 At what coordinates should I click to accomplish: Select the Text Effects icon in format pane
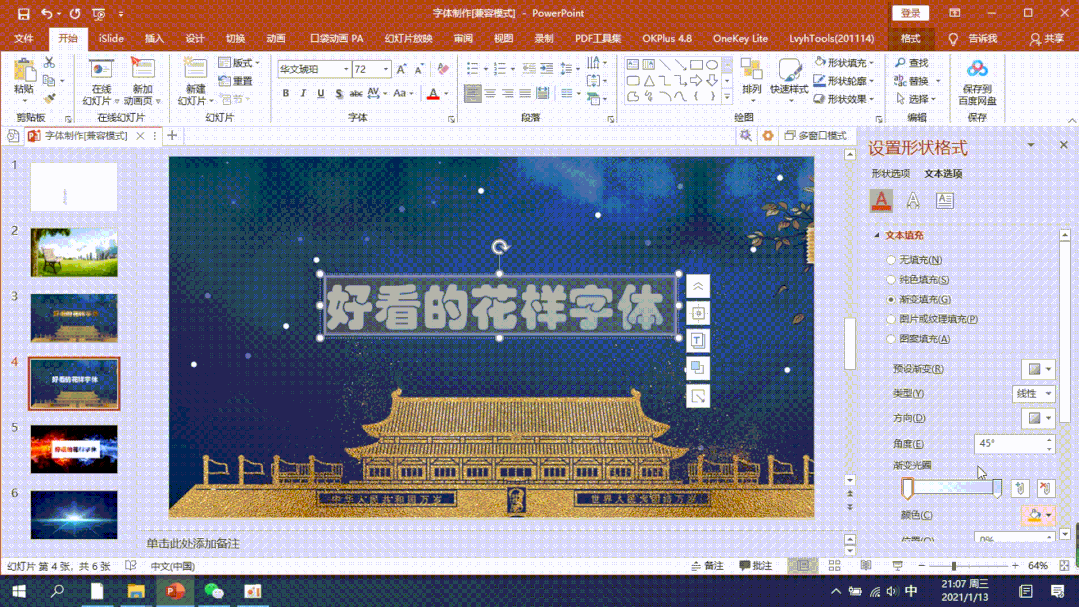coord(912,200)
